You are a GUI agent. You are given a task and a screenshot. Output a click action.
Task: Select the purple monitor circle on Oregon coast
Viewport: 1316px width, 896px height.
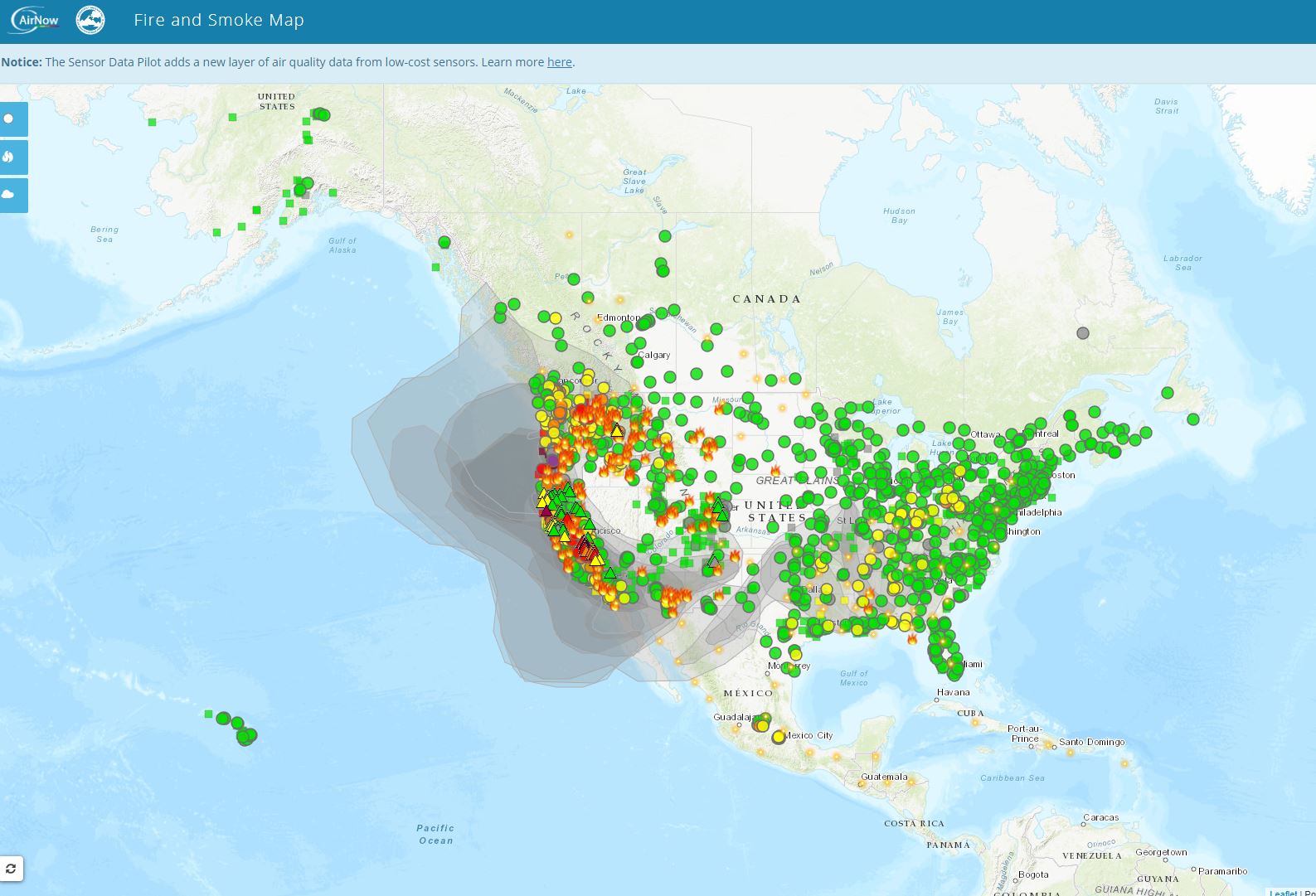click(x=553, y=460)
